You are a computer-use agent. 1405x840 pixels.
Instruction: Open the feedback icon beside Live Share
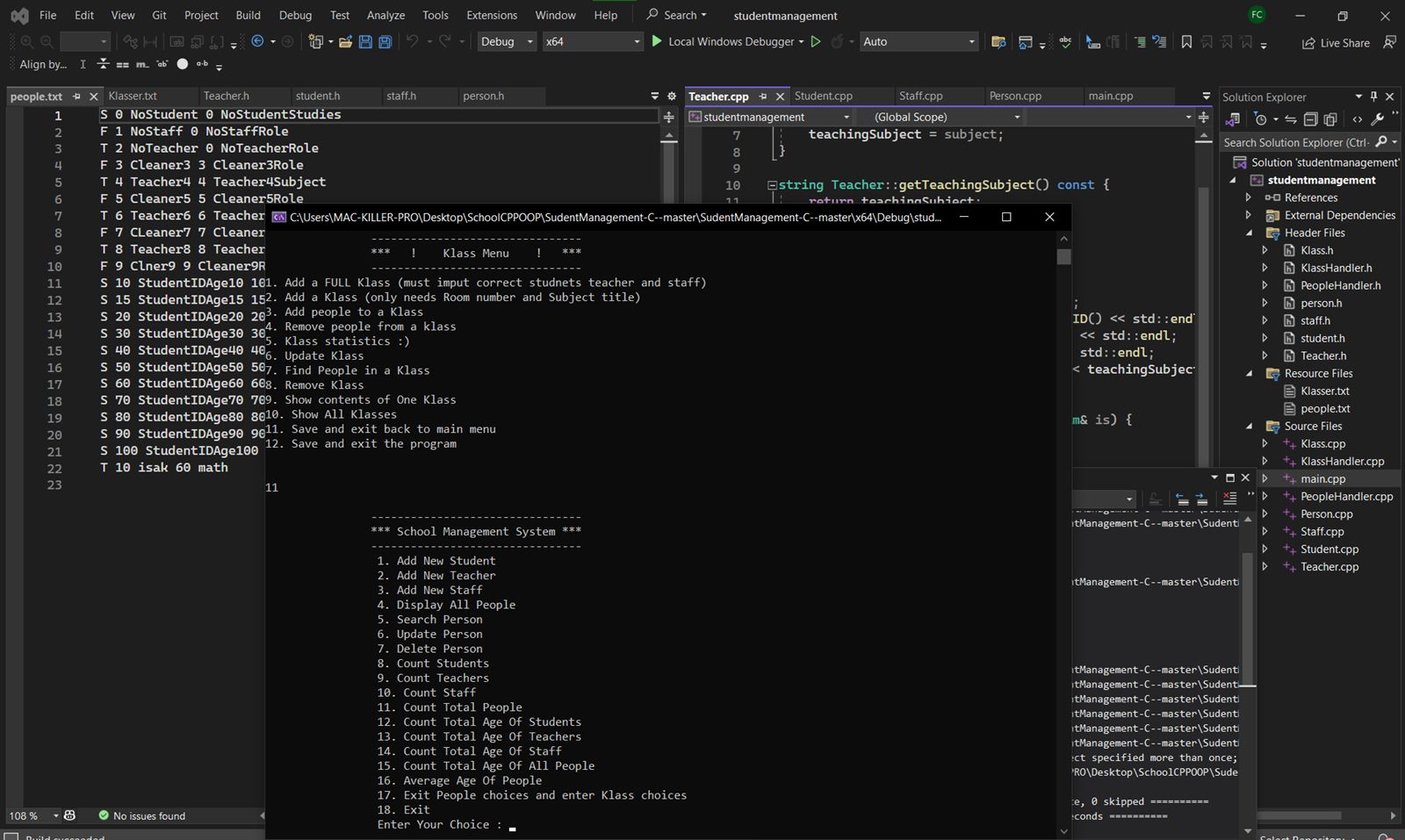point(1389,41)
